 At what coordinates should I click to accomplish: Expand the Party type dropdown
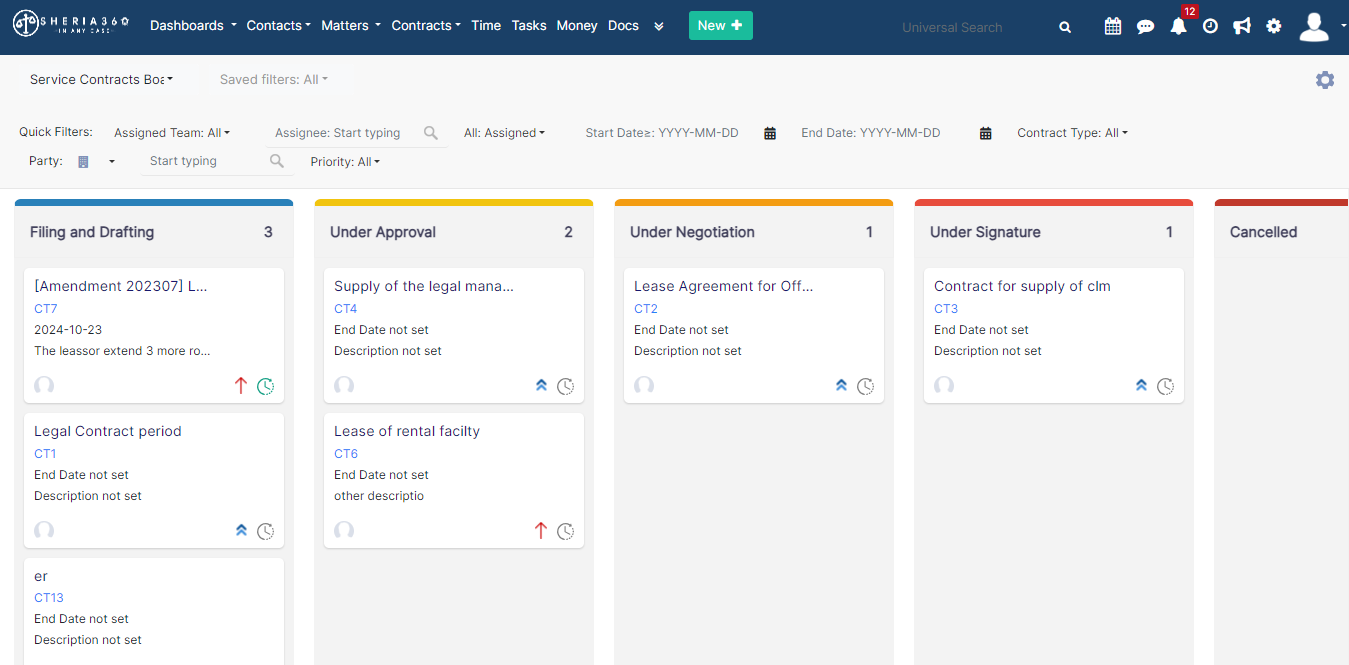(97, 162)
